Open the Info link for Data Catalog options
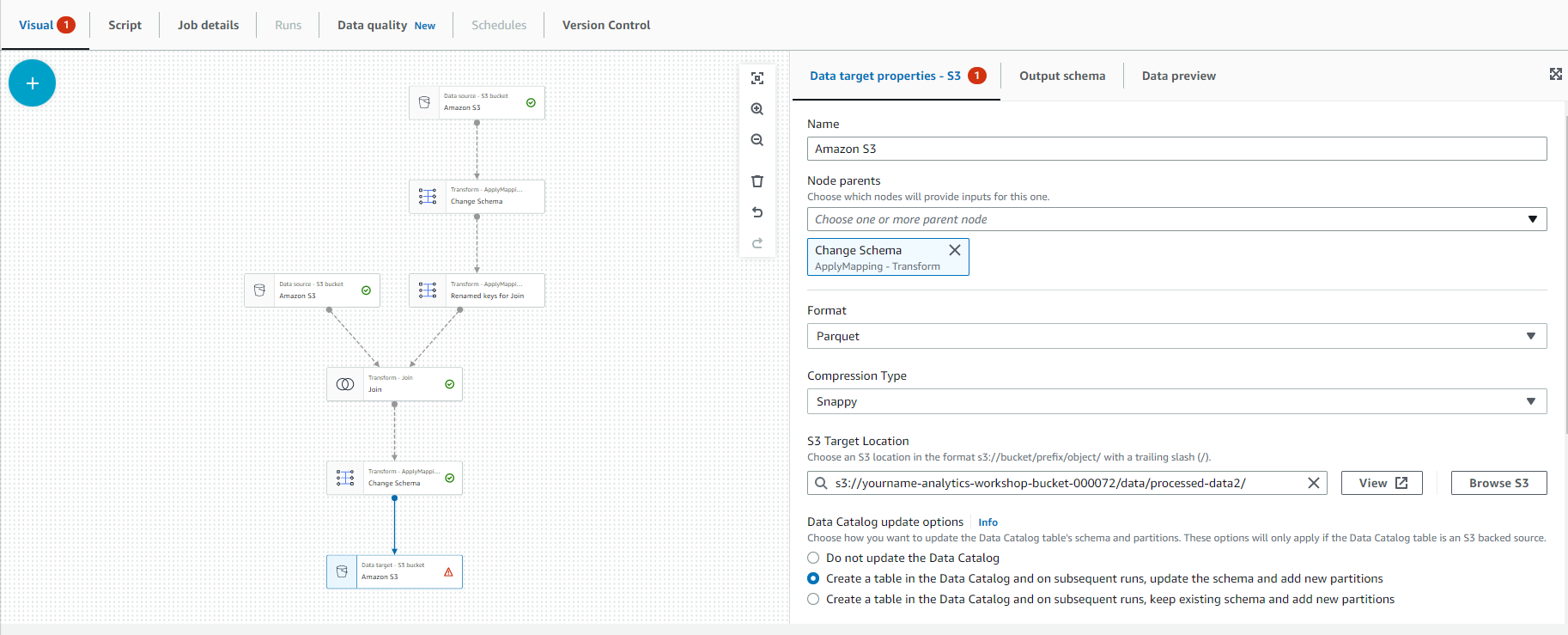 (988, 522)
